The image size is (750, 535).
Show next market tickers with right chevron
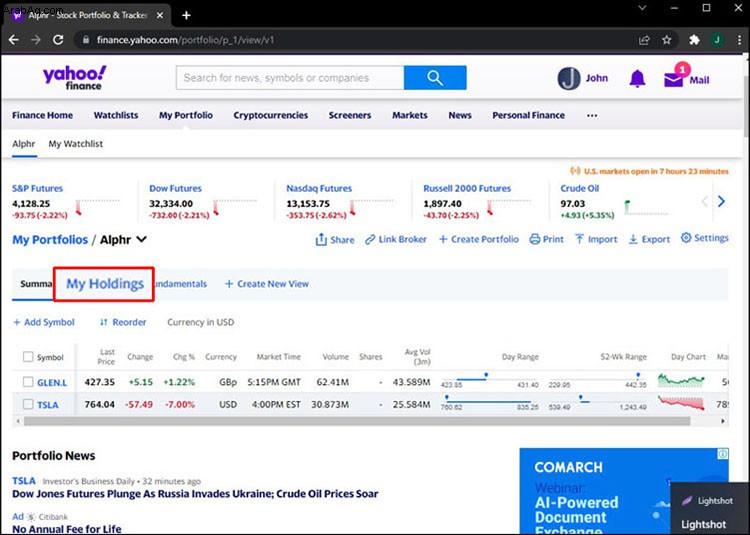pos(721,201)
